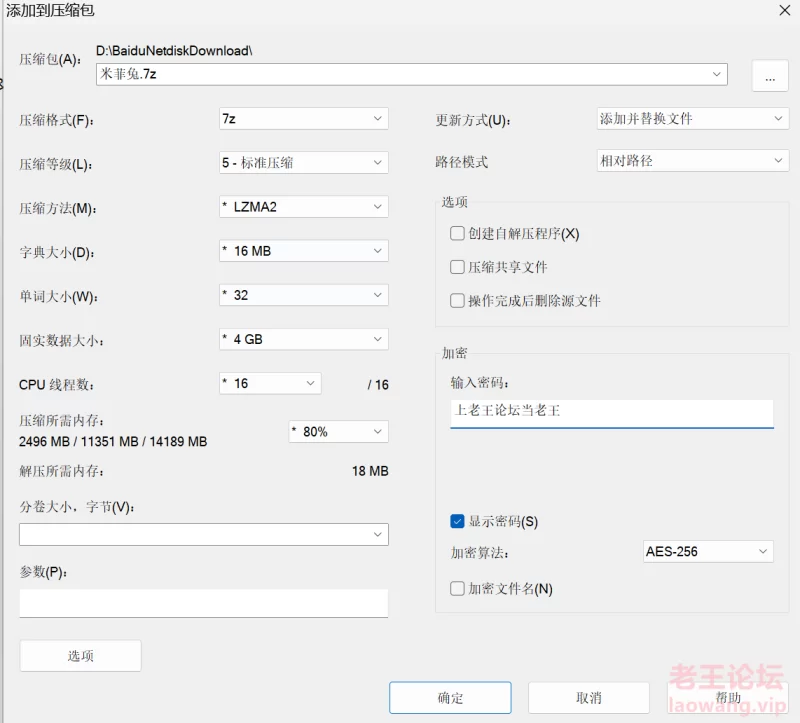Click the 分卷大小，字节(V): label
Screen dimensions: 800x723
coord(77,507)
